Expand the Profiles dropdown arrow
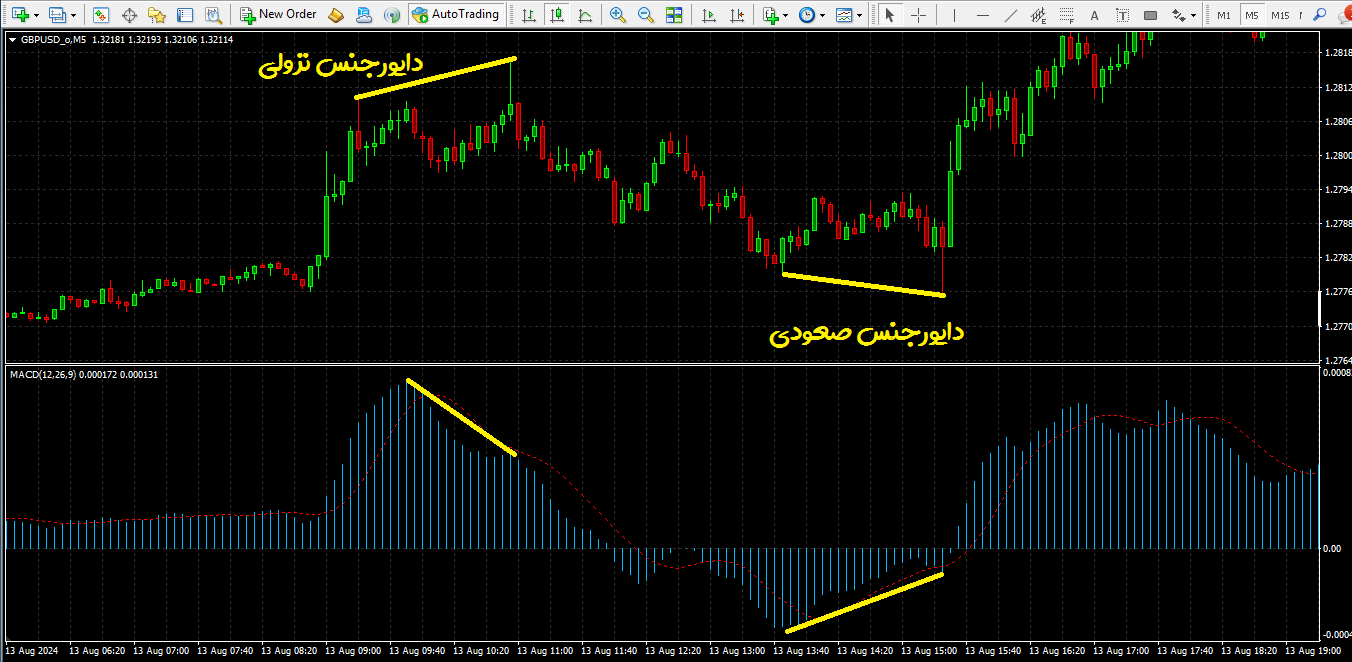1352x662 pixels. pos(73,15)
